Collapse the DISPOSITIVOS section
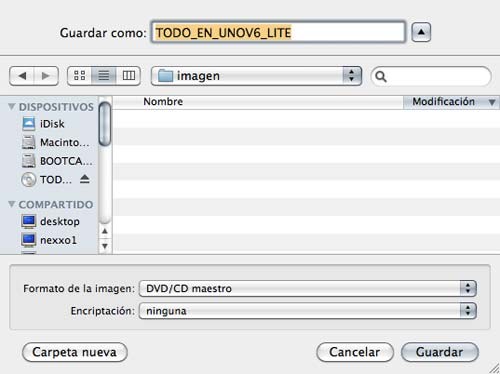500x374 pixels. (x=12, y=106)
